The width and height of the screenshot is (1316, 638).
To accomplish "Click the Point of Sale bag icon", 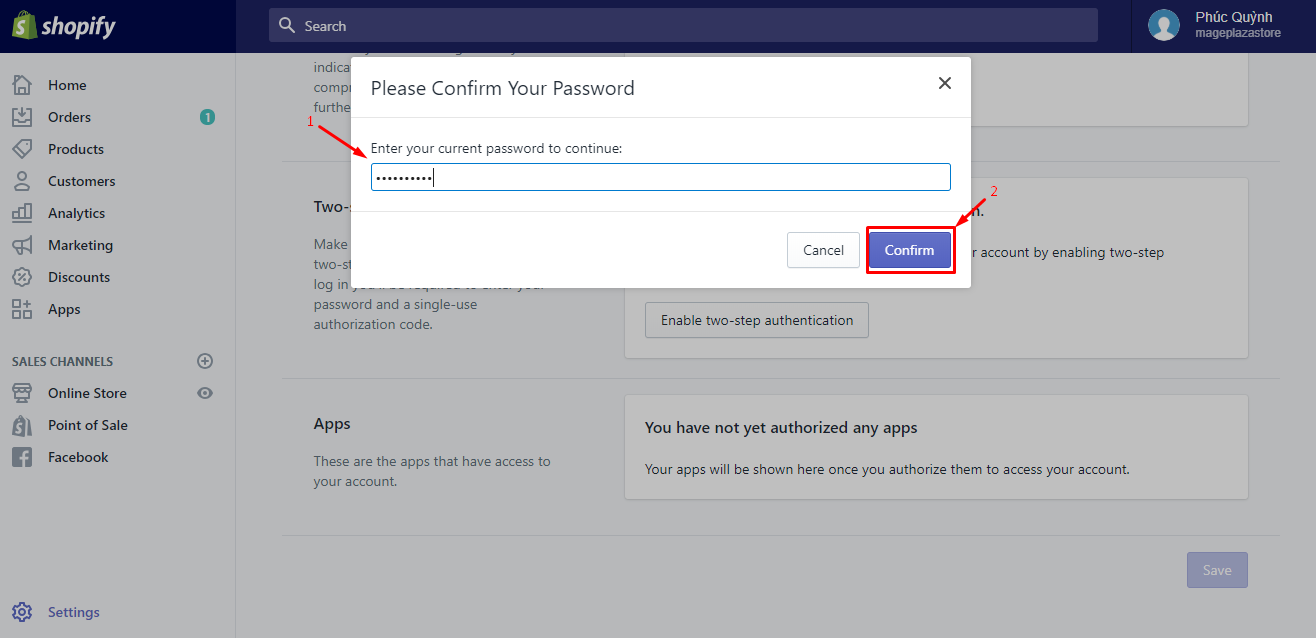I will (x=22, y=425).
